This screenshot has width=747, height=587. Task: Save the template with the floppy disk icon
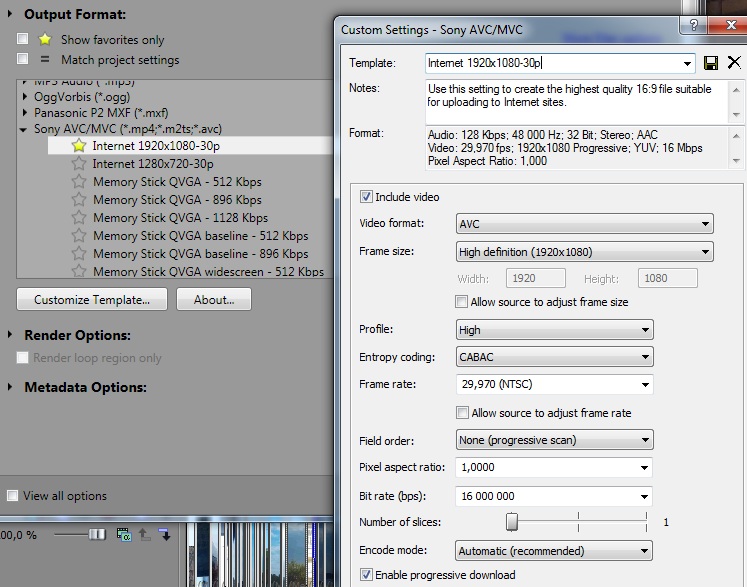coord(711,63)
